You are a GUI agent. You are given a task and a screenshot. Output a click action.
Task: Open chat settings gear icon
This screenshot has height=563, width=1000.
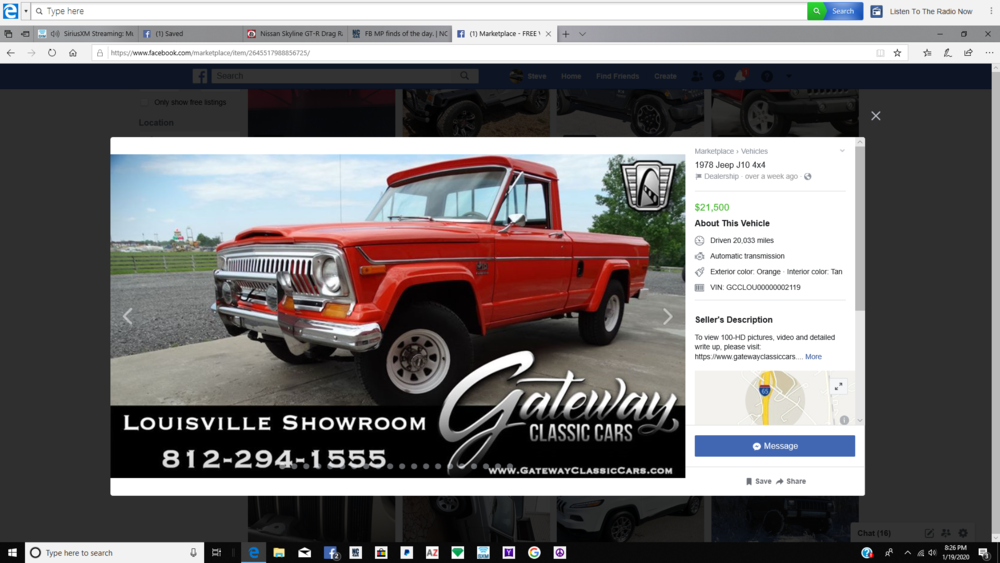click(963, 533)
